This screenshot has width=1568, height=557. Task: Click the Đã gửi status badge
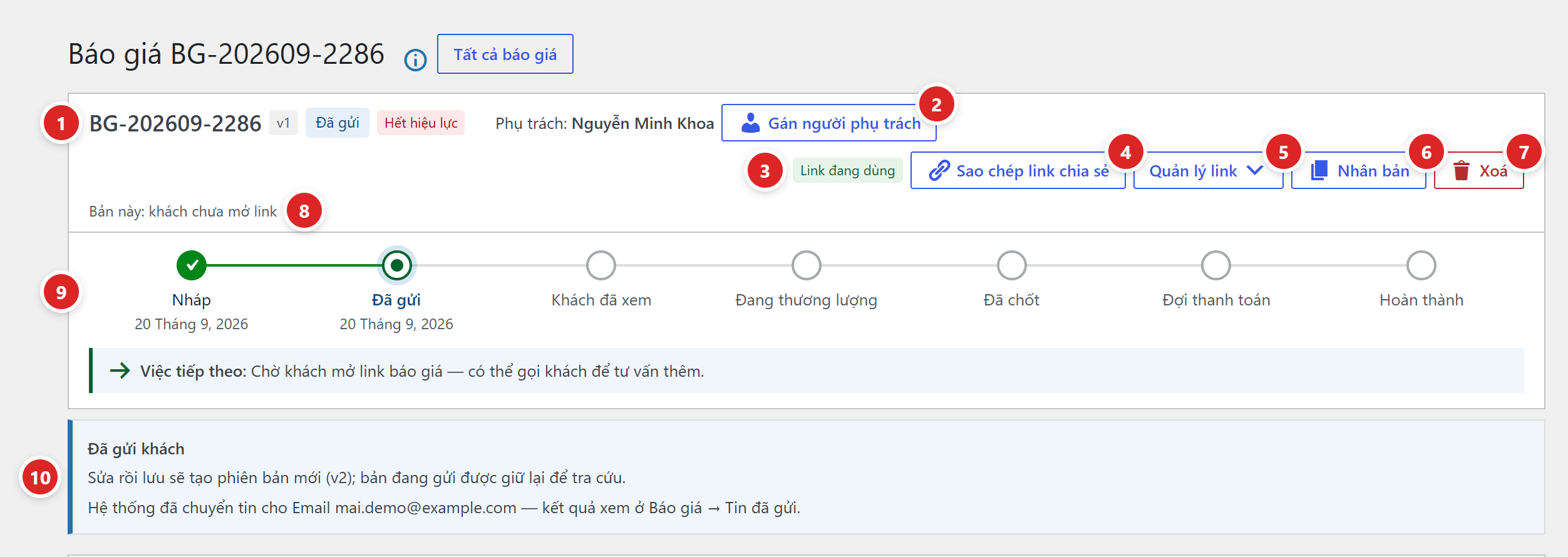point(337,123)
